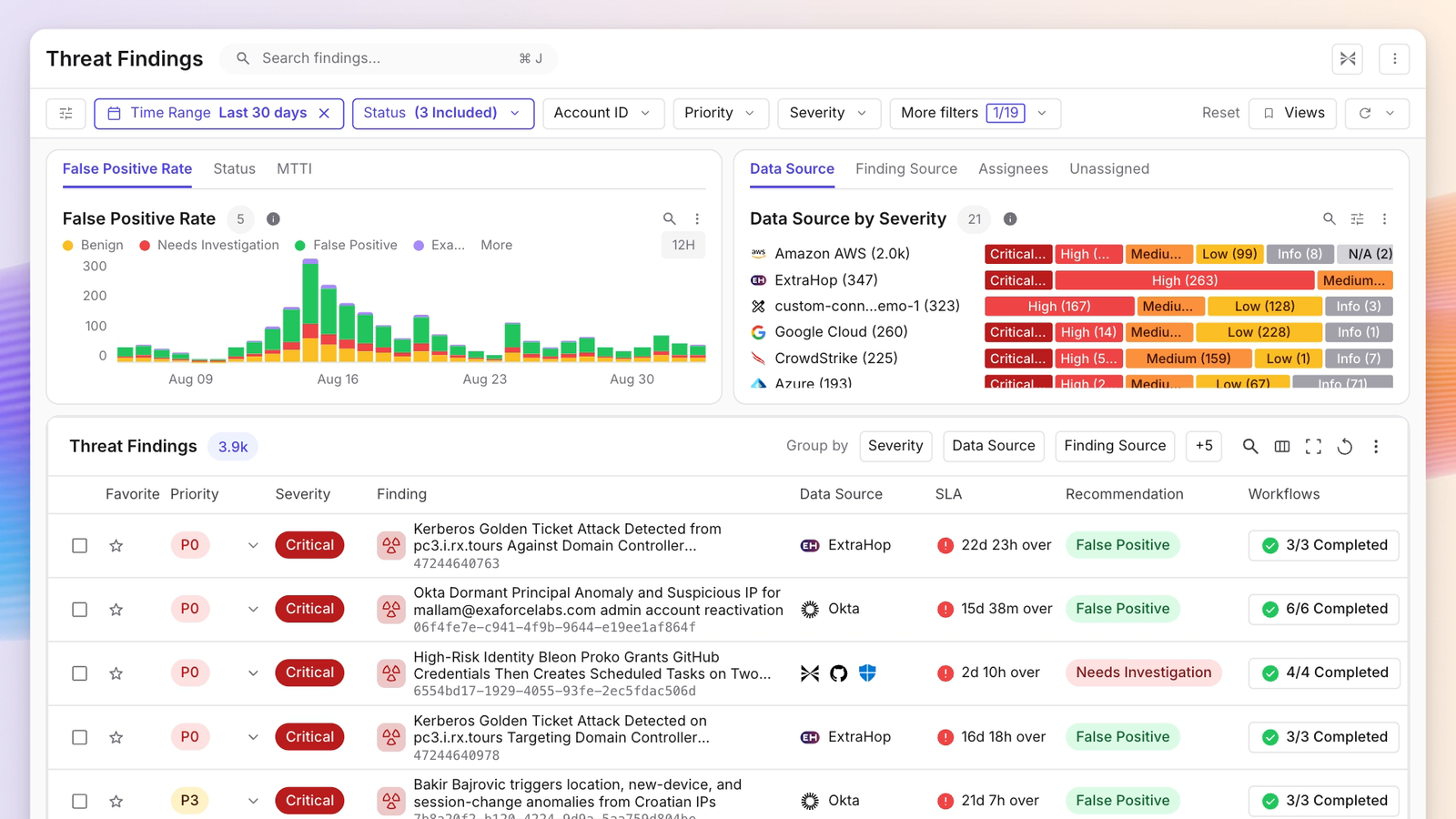Expand priority chevron in Bleon Proko row
The height and width of the screenshot is (819, 1456).
coord(253,673)
